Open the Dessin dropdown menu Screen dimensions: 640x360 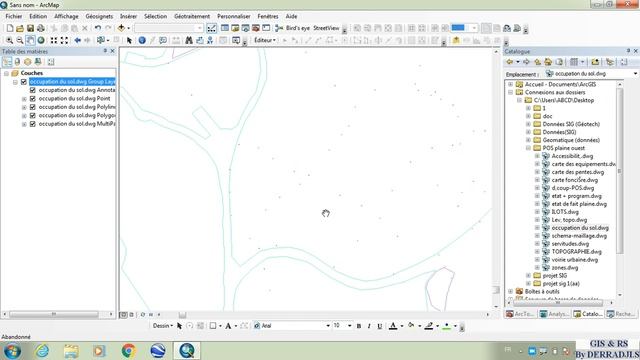(x=162, y=326)
